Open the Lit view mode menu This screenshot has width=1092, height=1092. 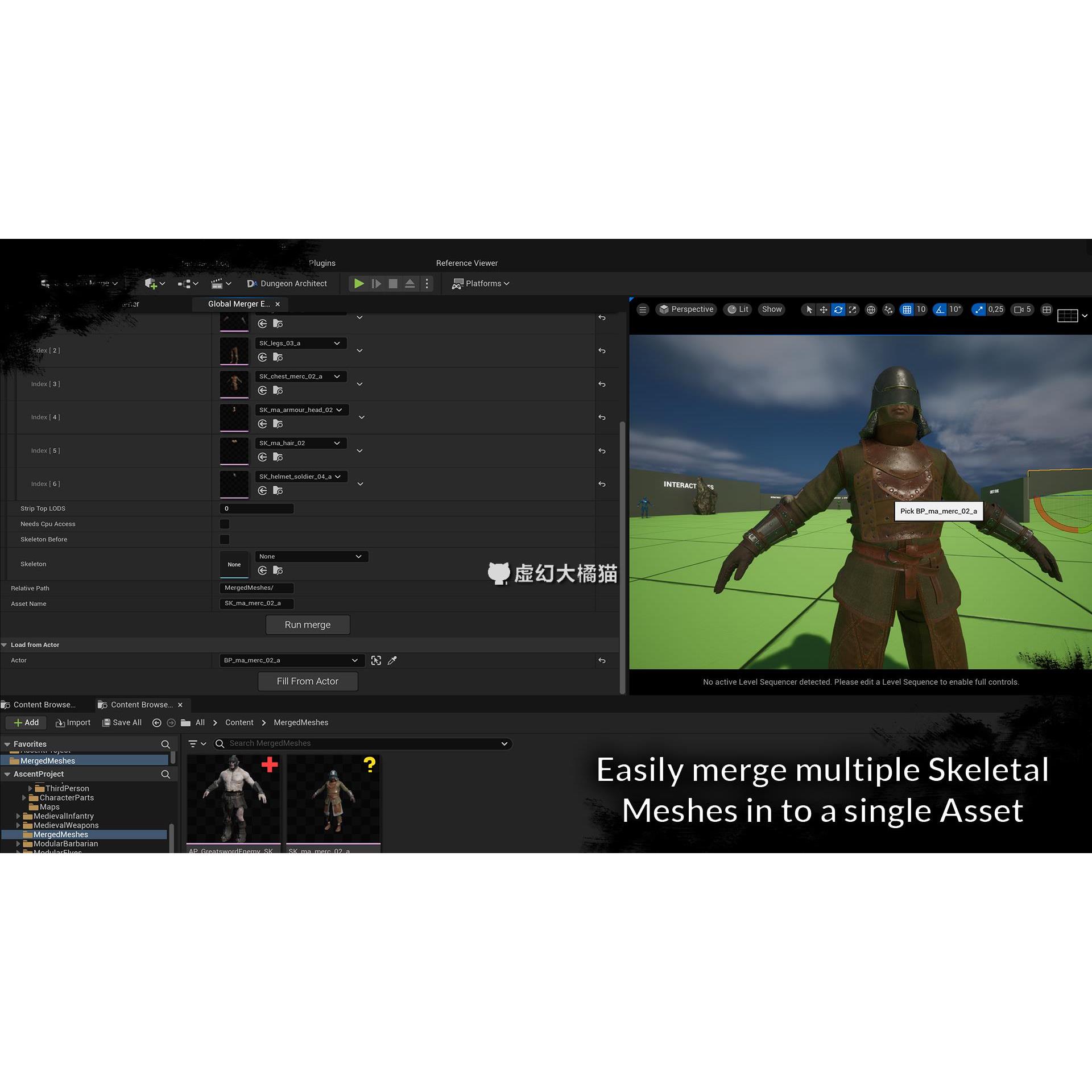(x=738, y=309)
